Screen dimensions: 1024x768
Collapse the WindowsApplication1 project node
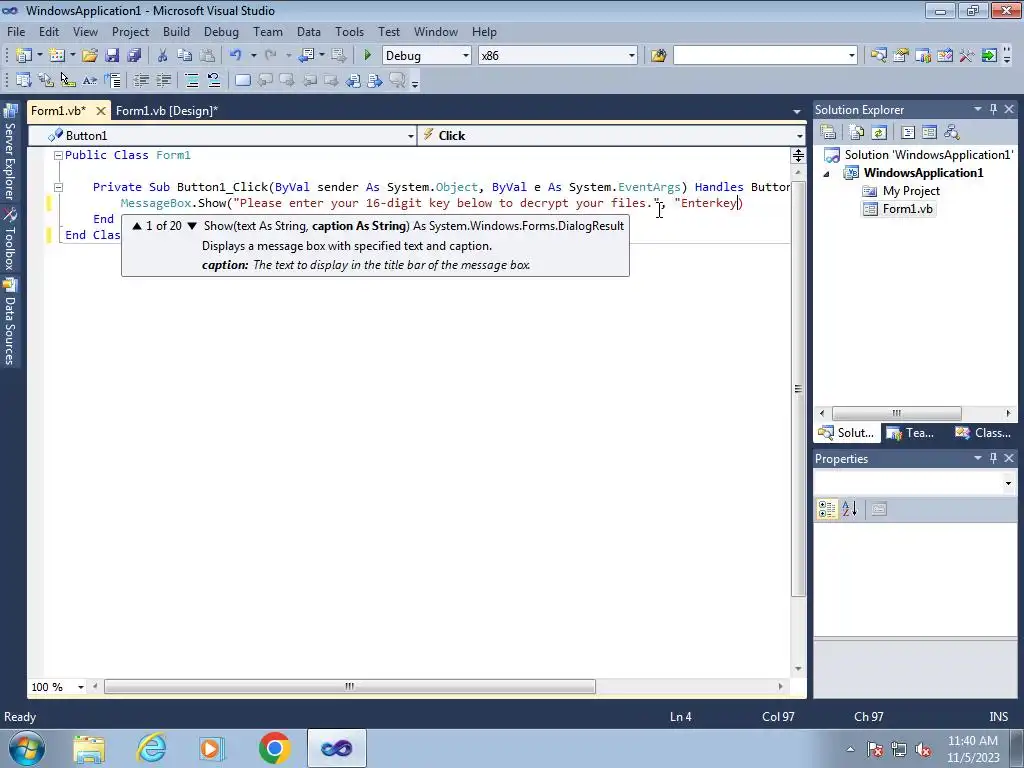click(827, 173)
